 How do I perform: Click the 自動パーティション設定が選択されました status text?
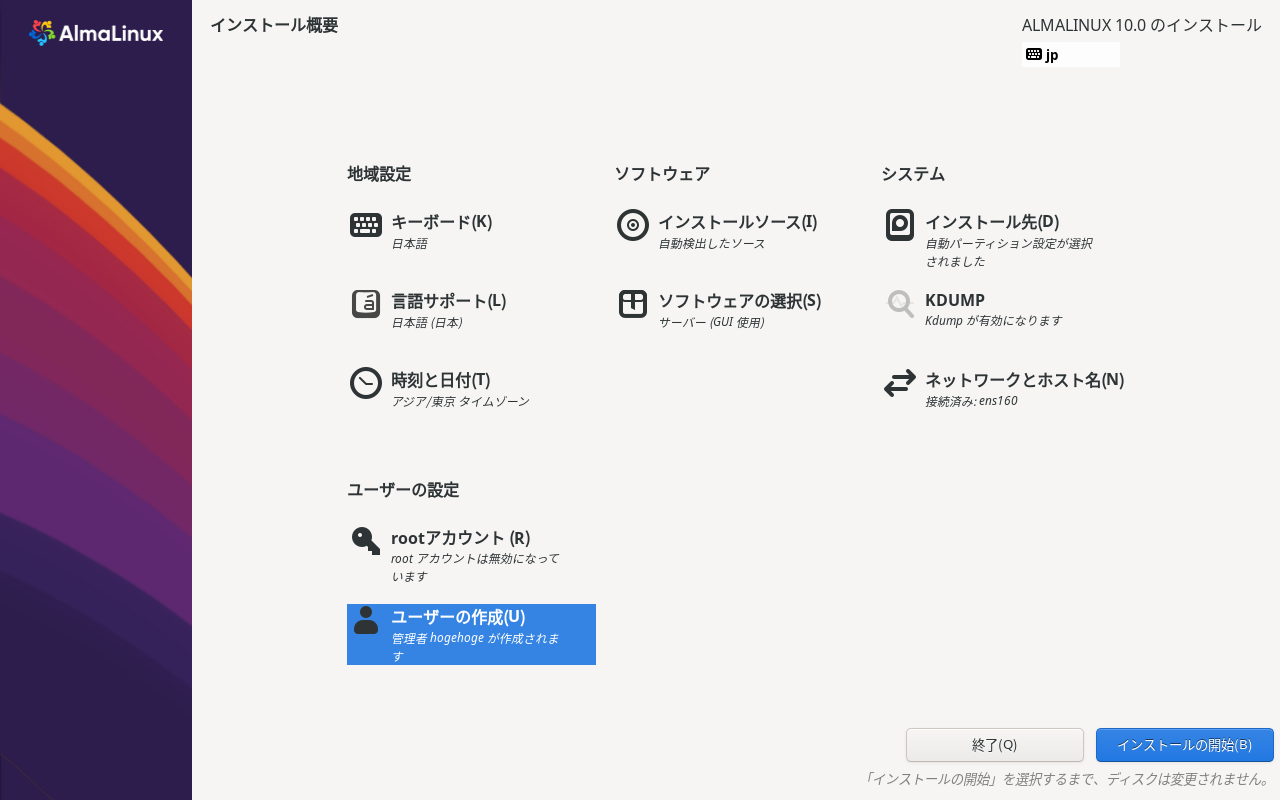1008,253
